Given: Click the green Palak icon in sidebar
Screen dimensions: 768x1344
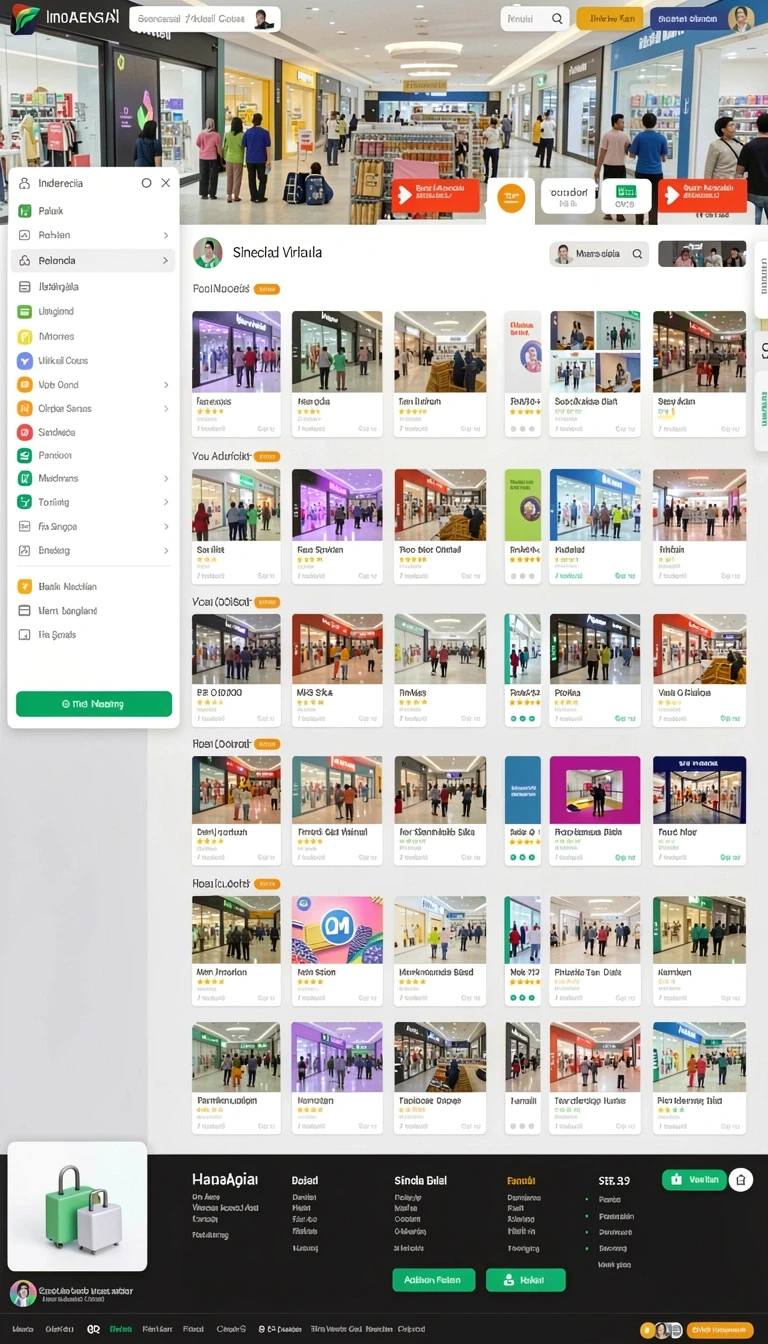Looking at the screenshot, I should tap(25, 211).
